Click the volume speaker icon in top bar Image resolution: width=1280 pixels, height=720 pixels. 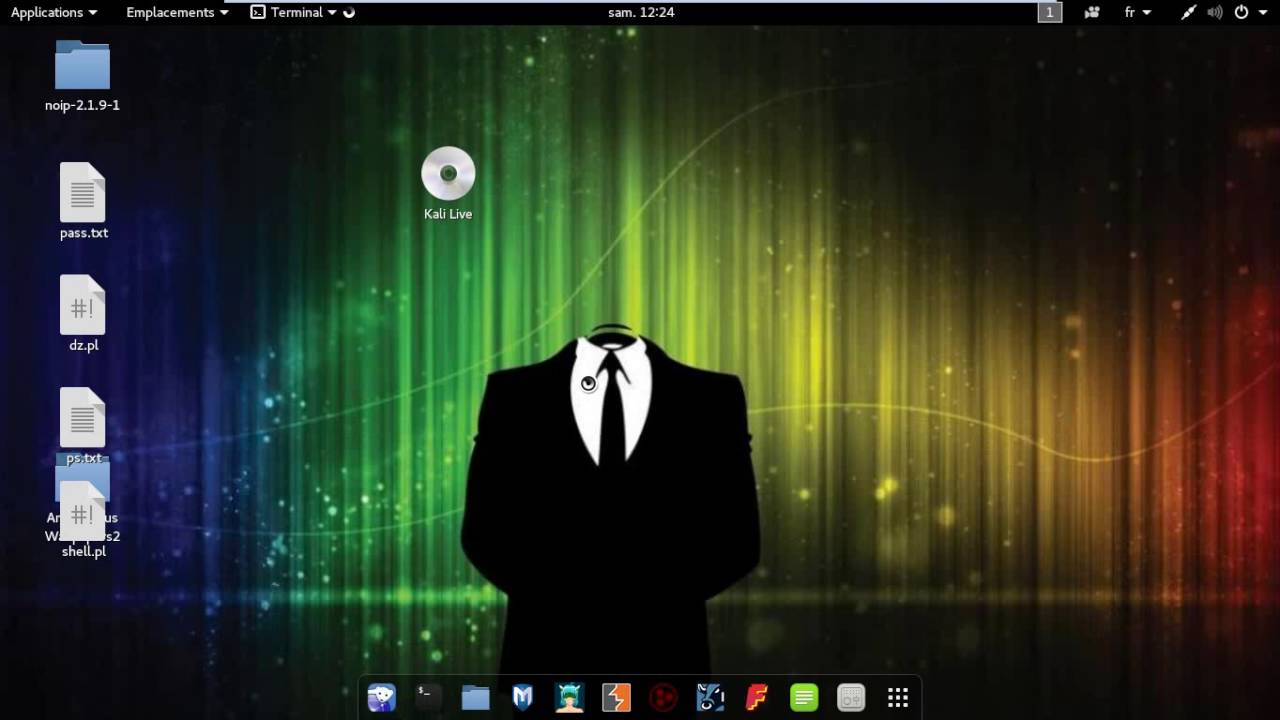click(1215, 12)
